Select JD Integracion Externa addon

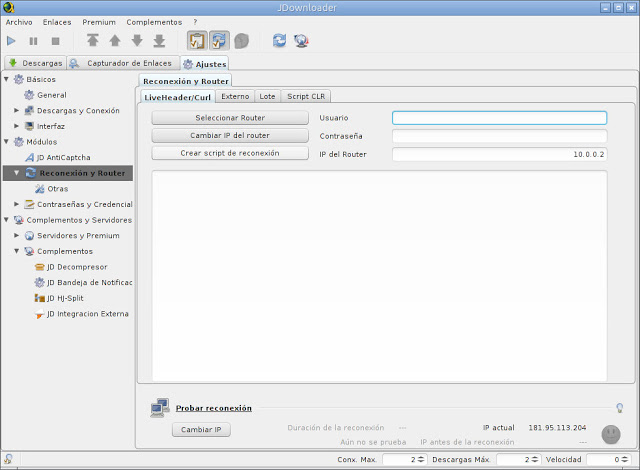pyautogui.click(x=82, y=314)
